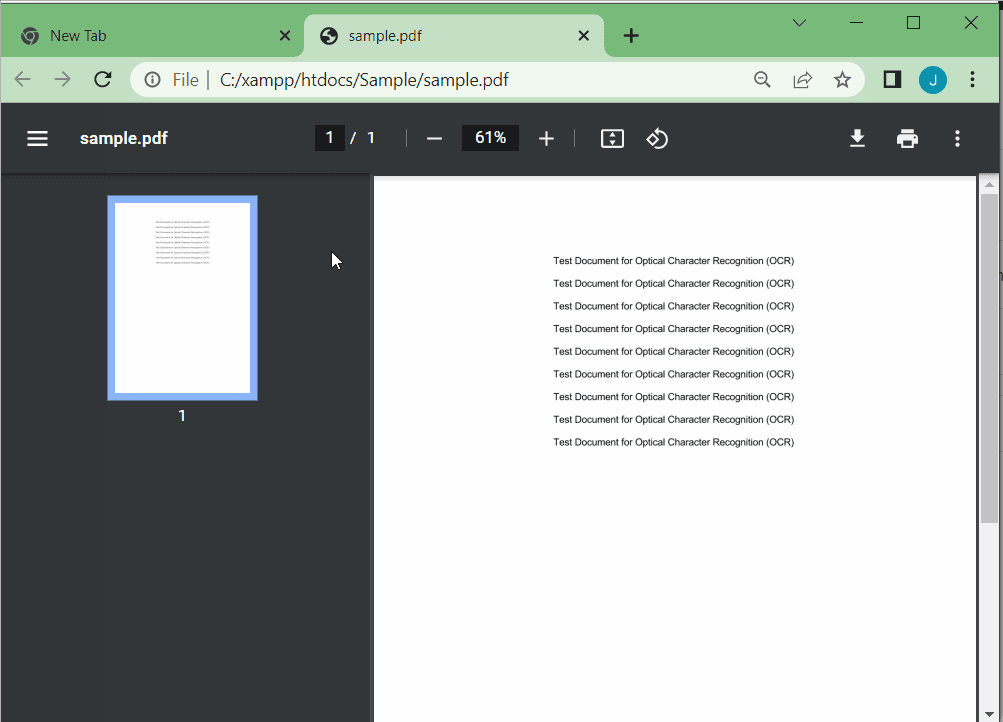Close the sample.pdf tab
This screenshot has height=722, width=1003.
point(584,36)
